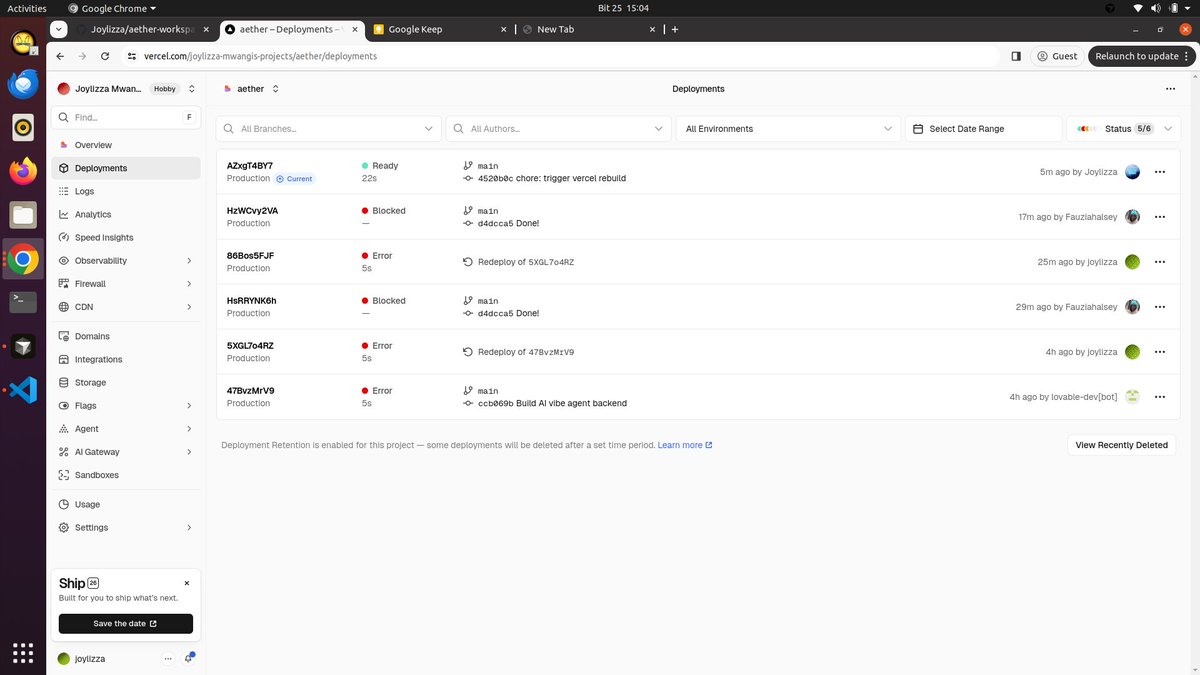Image resolution: width=1200 pixels, height=675 pixels.
Task: Click the notifications bell icon at bottom of sidebar
Action: [189, 658]
